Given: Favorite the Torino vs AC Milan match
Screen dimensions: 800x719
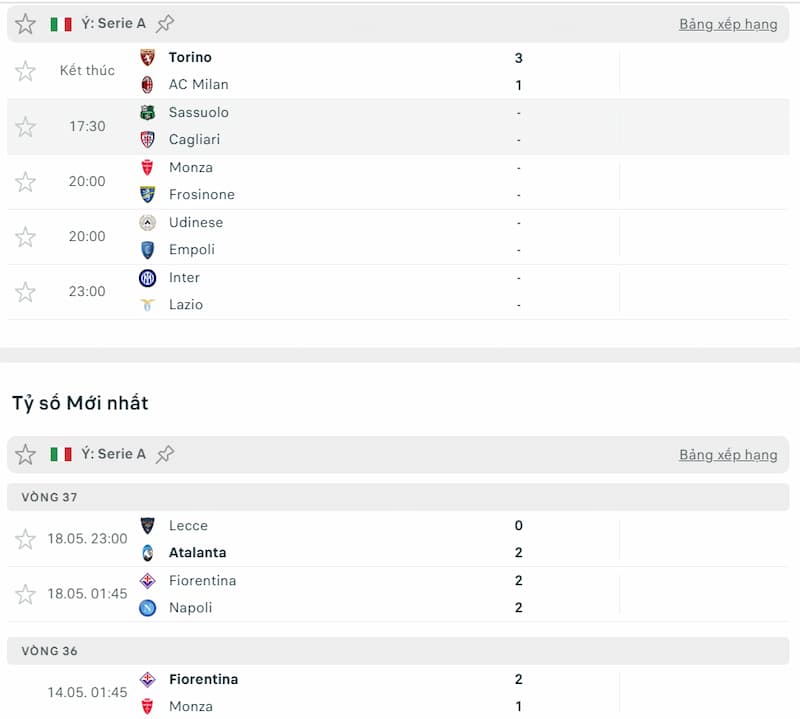Looking at the screenshot, I should click(x=25, y=71).
